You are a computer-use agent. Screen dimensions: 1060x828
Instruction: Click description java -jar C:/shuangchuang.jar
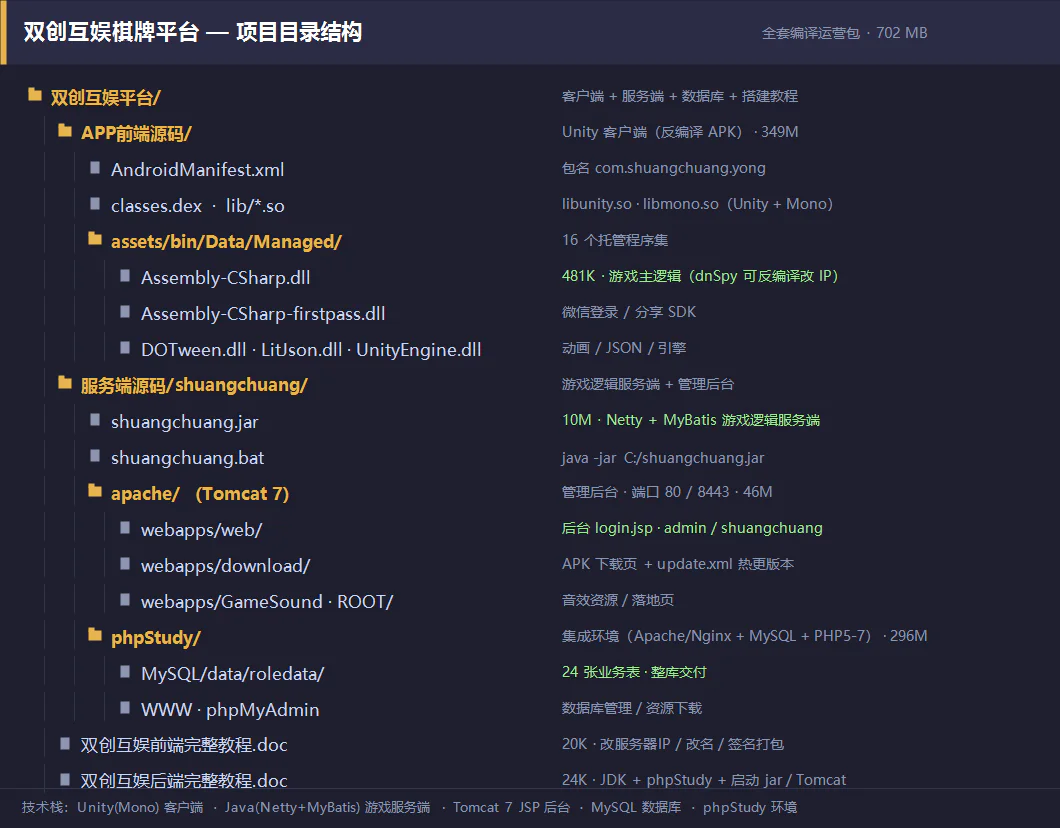pyautogui.click(x=662, y=458)
